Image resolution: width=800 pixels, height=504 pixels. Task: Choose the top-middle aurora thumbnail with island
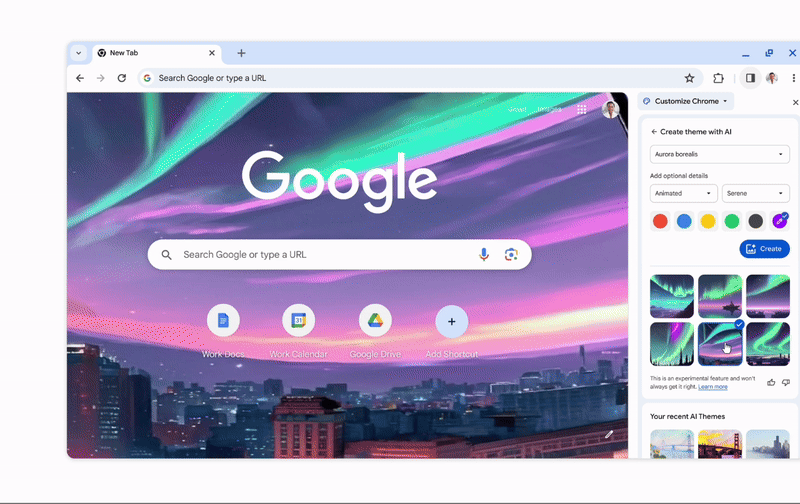[720, 296]
